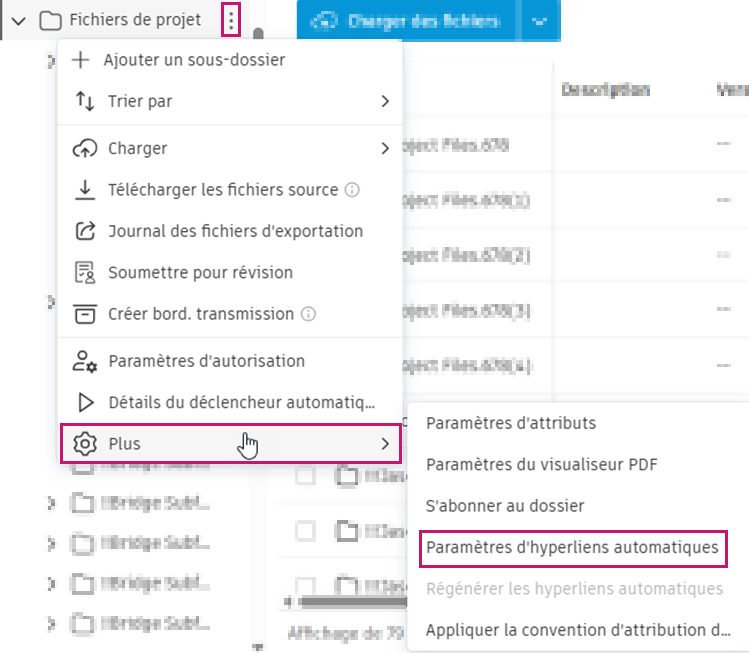This screenshot has height=653, width=749.
Task: Click the gear icon next to Plus
Action: [85, 443]
